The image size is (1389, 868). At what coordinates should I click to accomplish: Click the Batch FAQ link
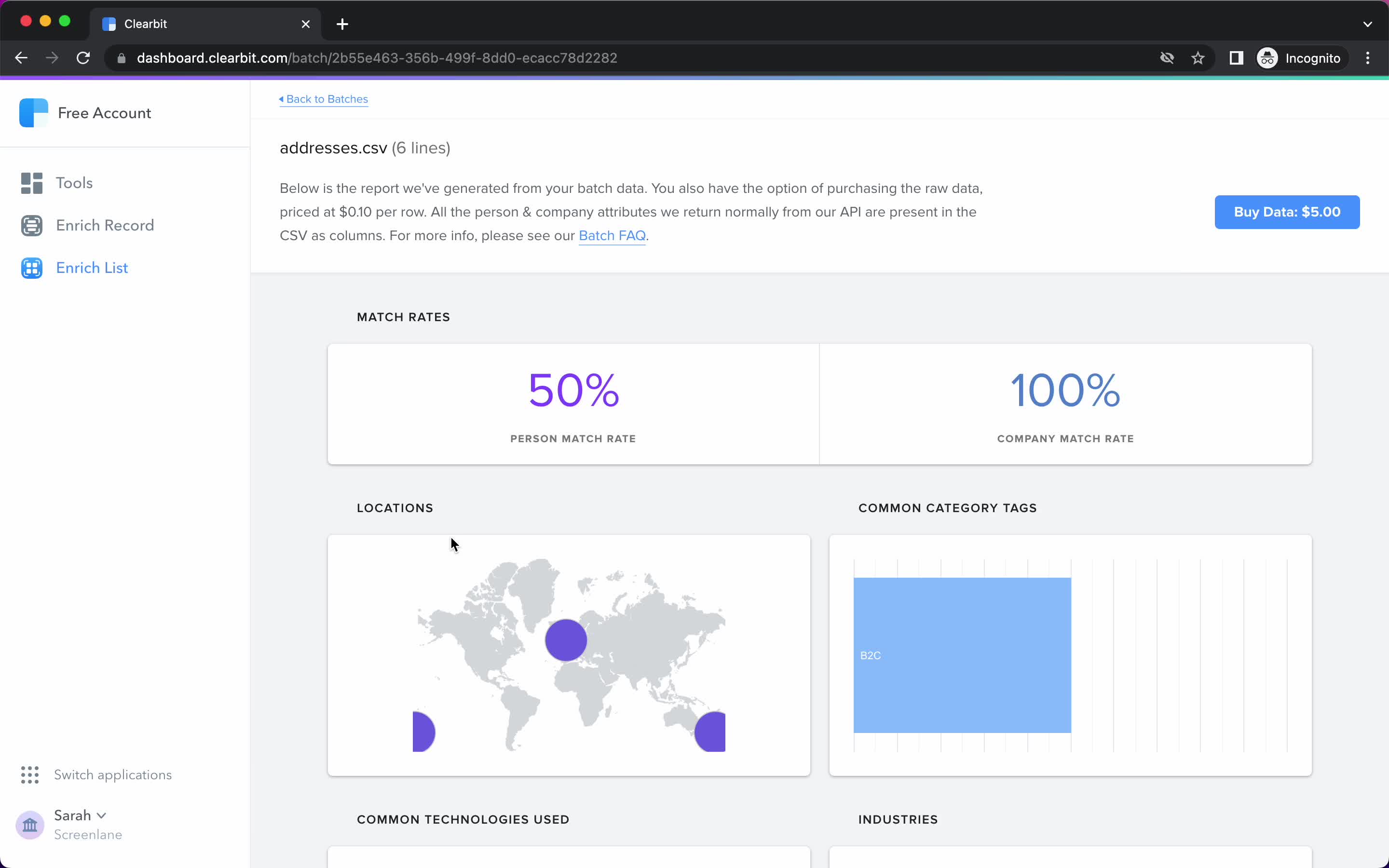(612, 235)
